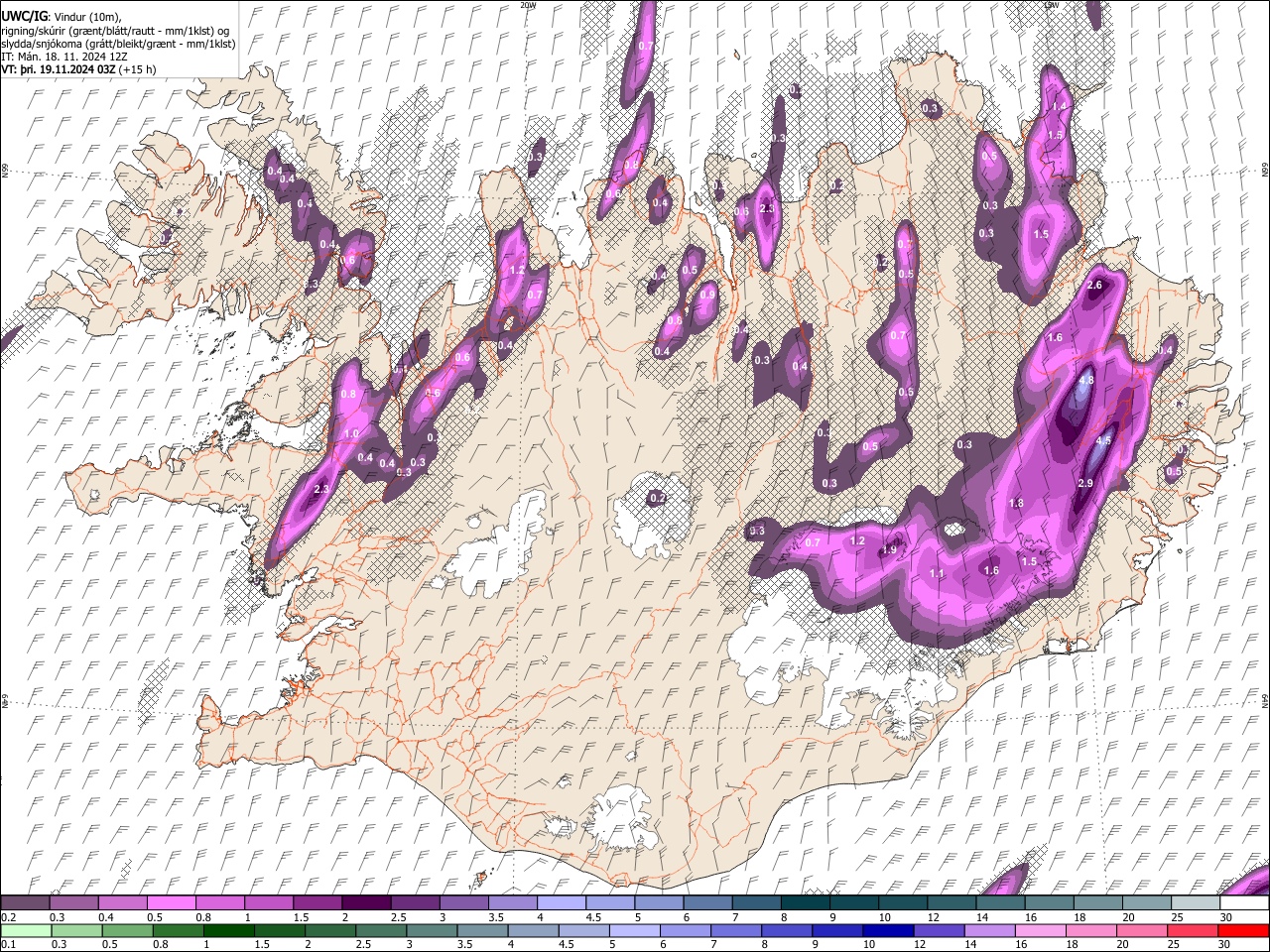The image size is (1270, 952).
Task: Pick upper legend swatch between 1.5 and 2
Action: pos(317,903)
